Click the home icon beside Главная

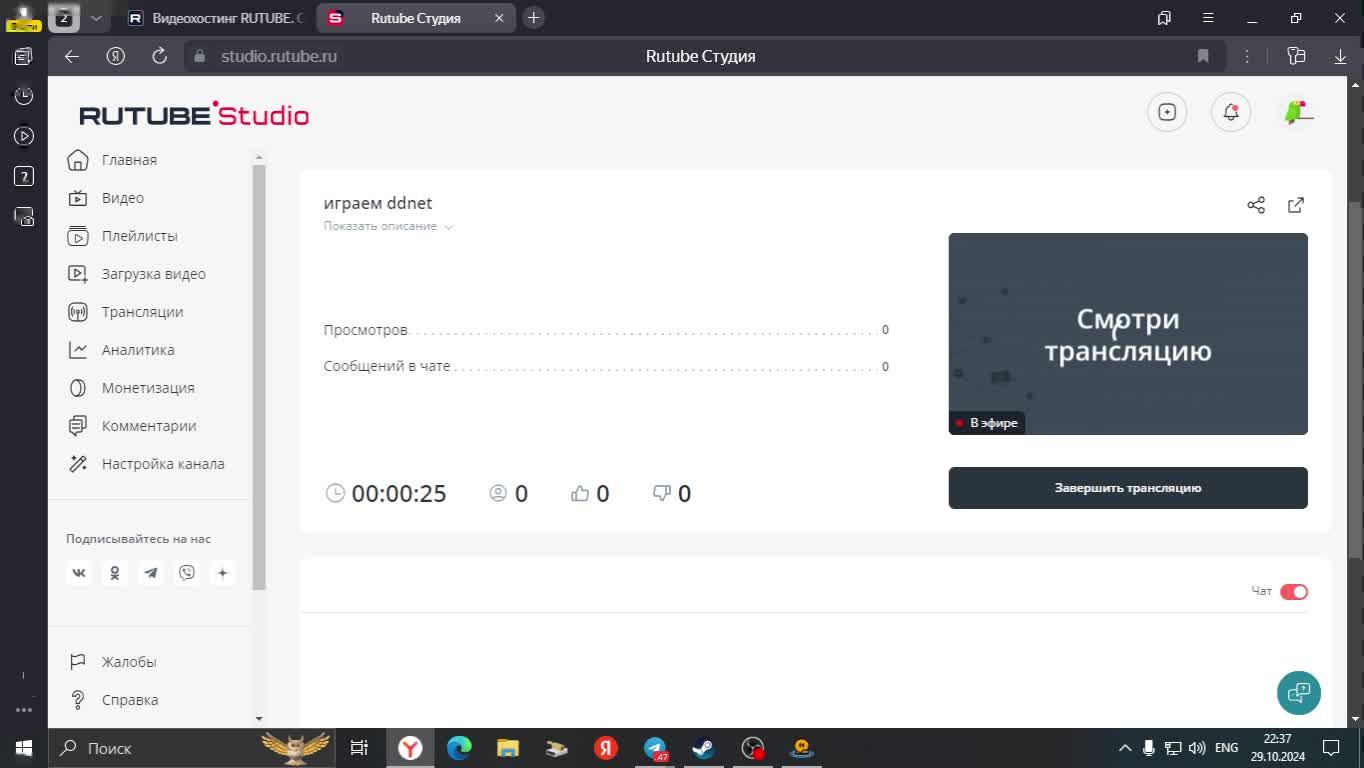pos(78,160)
